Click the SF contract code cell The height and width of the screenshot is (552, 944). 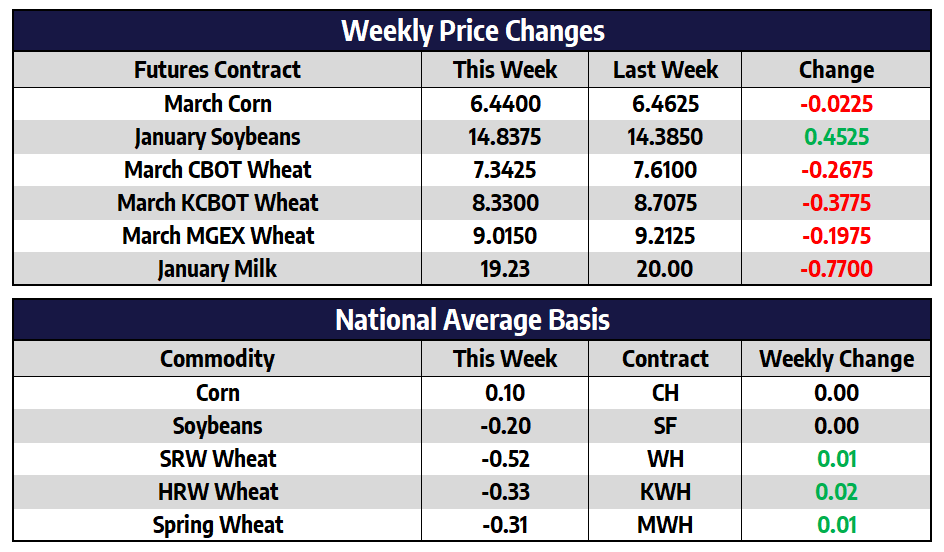coord(665,426)
